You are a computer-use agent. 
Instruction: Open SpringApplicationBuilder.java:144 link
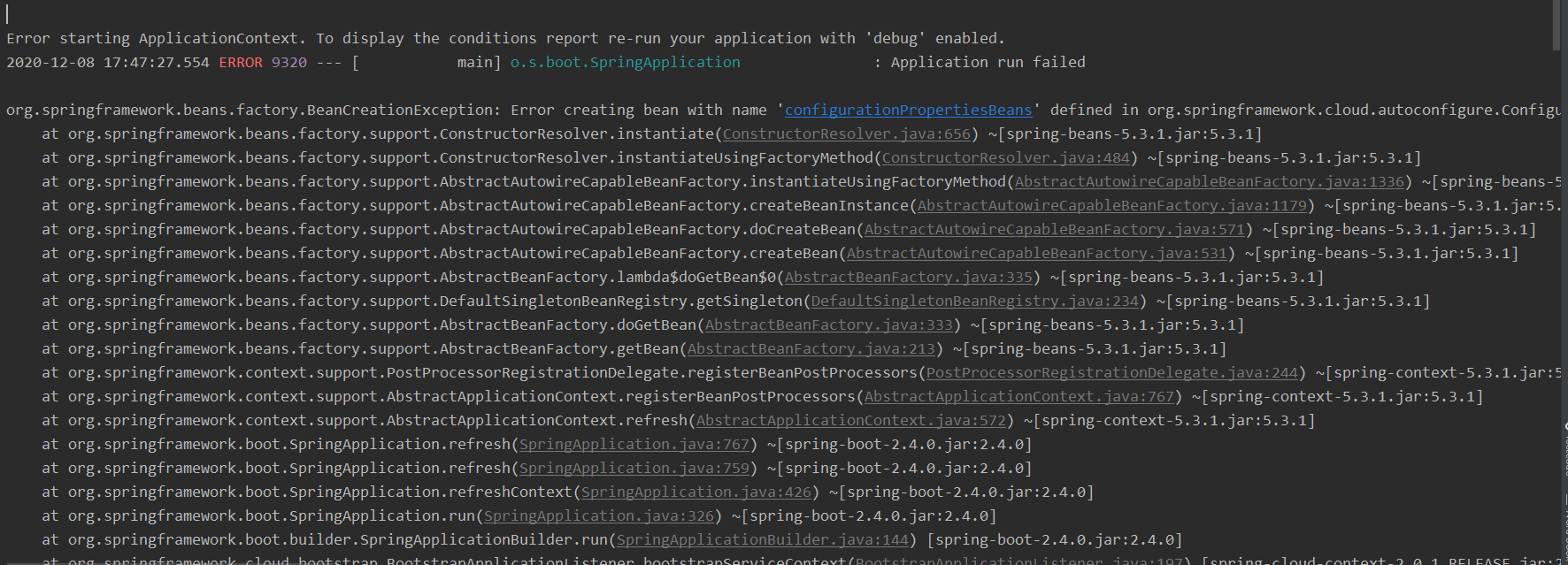[x=762, y=539]
